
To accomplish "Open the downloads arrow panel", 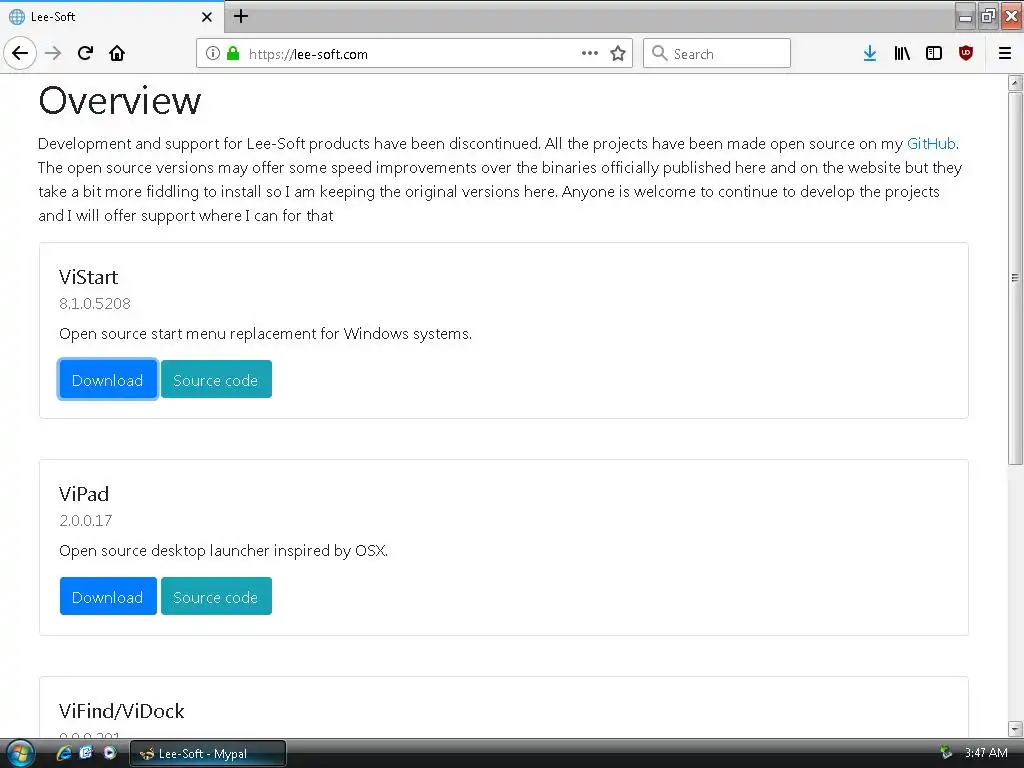I will click(x=869, y=53).
